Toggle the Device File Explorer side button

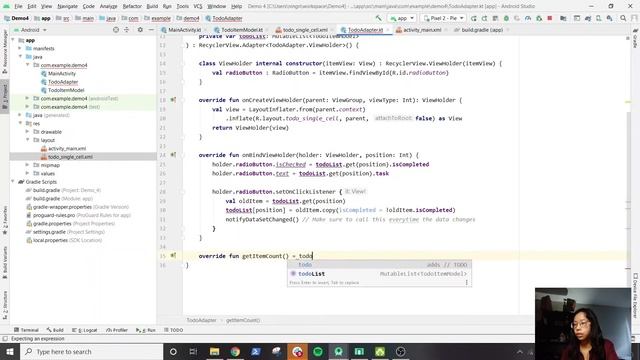635,296
